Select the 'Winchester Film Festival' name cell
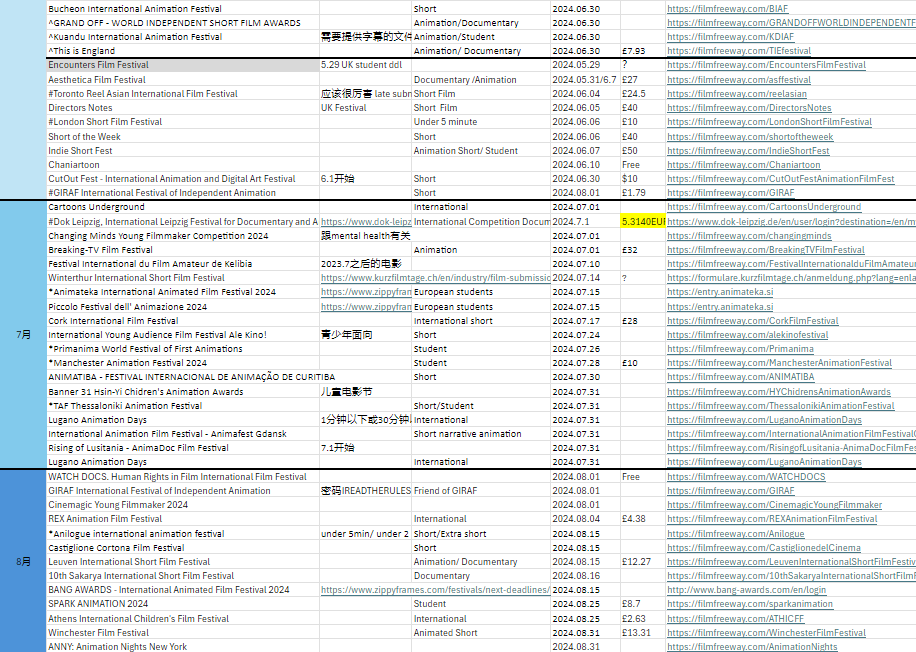The image size is (916, 652). click(183, 633)
